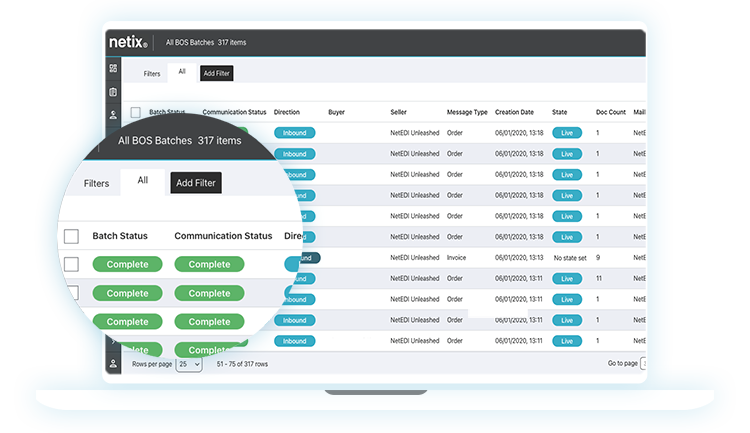Click the Live badge in the doc count 11 row
The height and width of the screenshot is (433, 750).
pyautogui.click(x=567, y=278)
